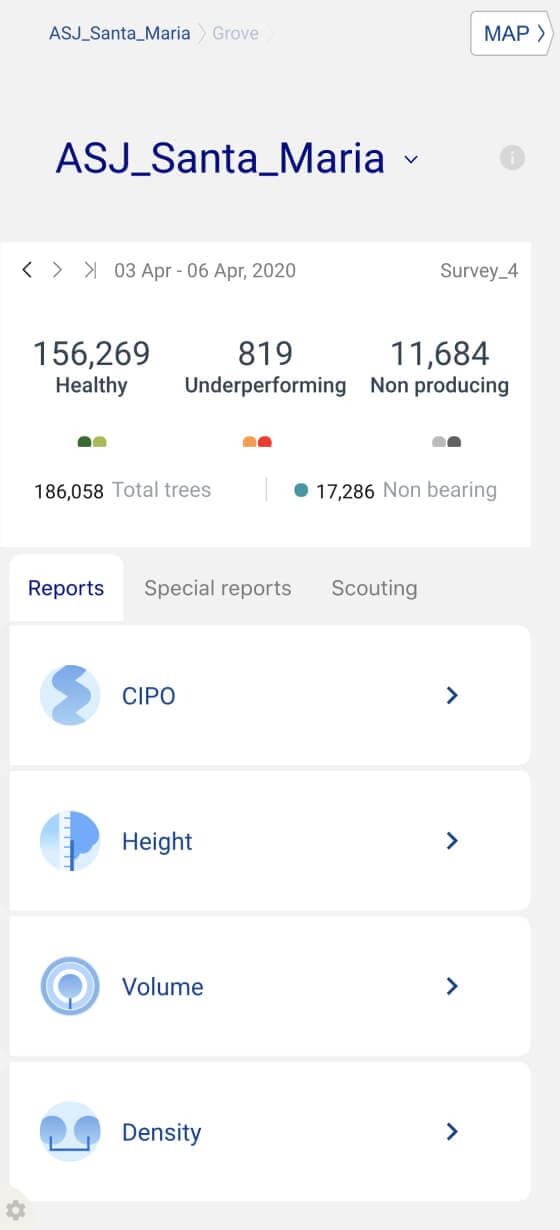Expand the Density row chevron
560x1230 pixels.
[452, 1132]
